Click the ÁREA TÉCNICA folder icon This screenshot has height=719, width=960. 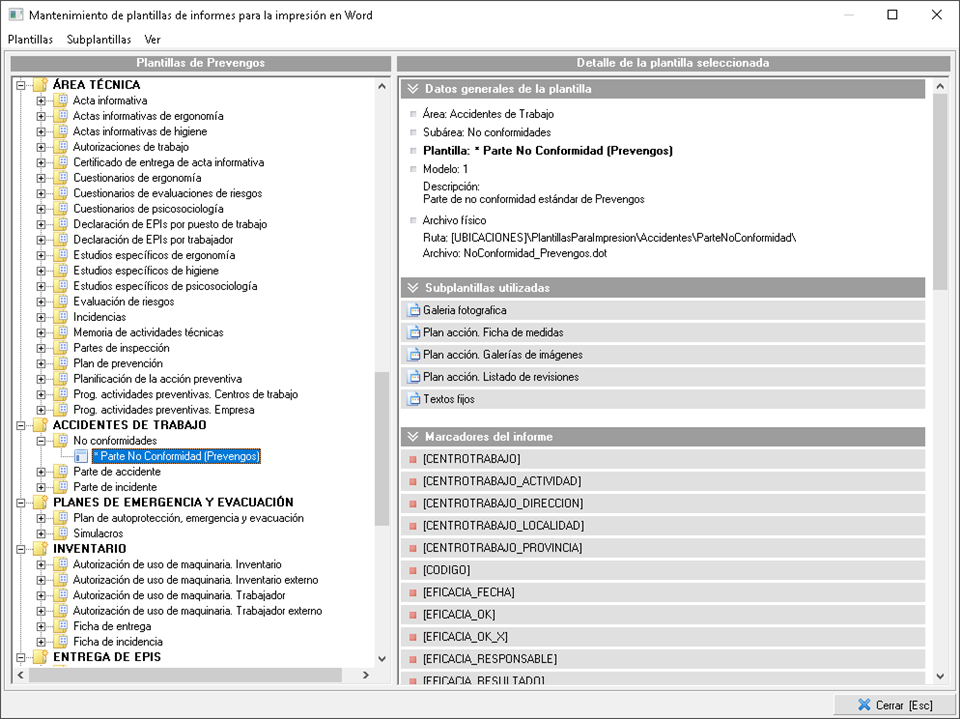[40, 85]
